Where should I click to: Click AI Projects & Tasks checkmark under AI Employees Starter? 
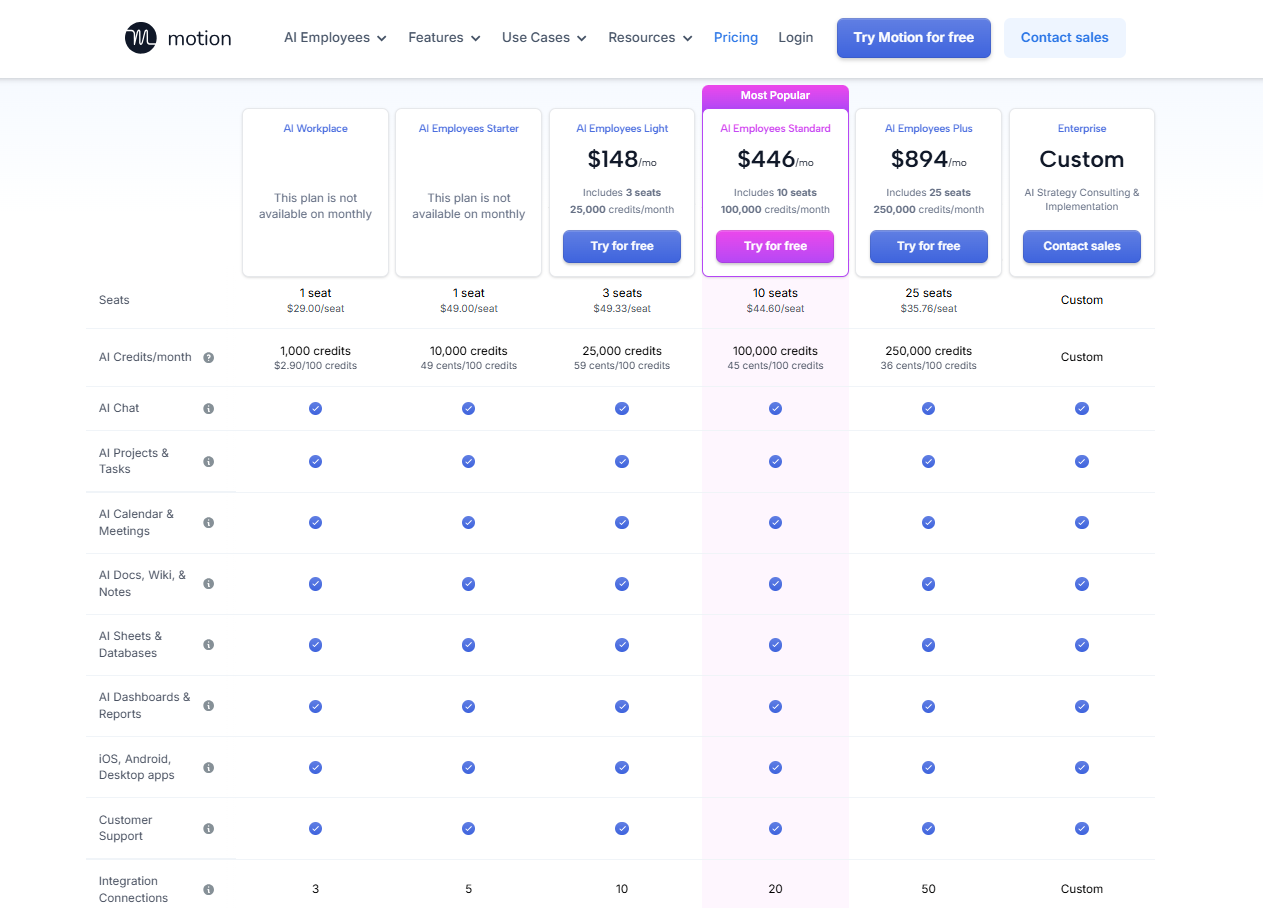pos(468,461)
